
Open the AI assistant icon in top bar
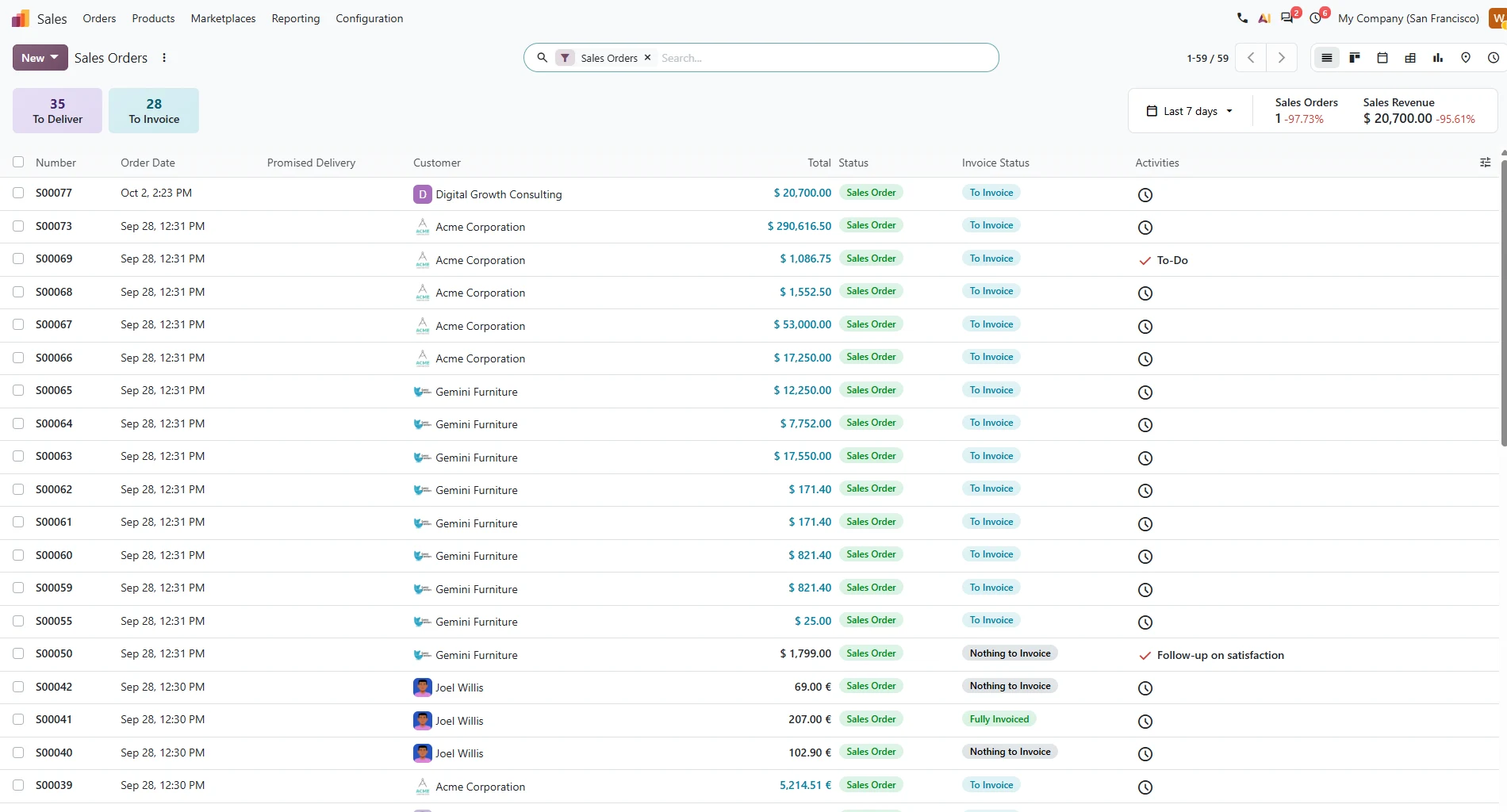coord(1264,18)
